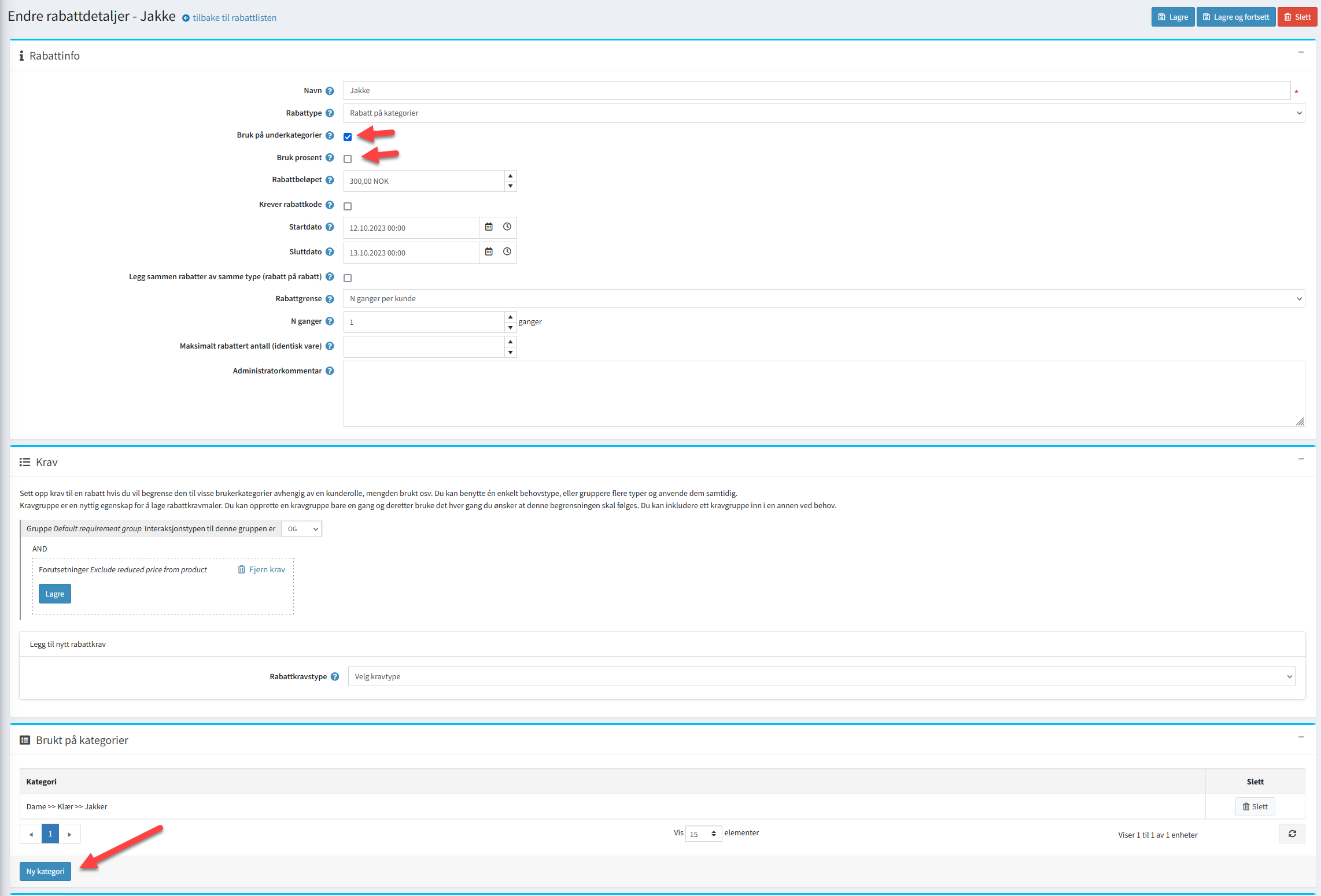1321x896 pixels.
Task: Expand the Rabattgrense dropdown
Action: click(x=824, y=299)
